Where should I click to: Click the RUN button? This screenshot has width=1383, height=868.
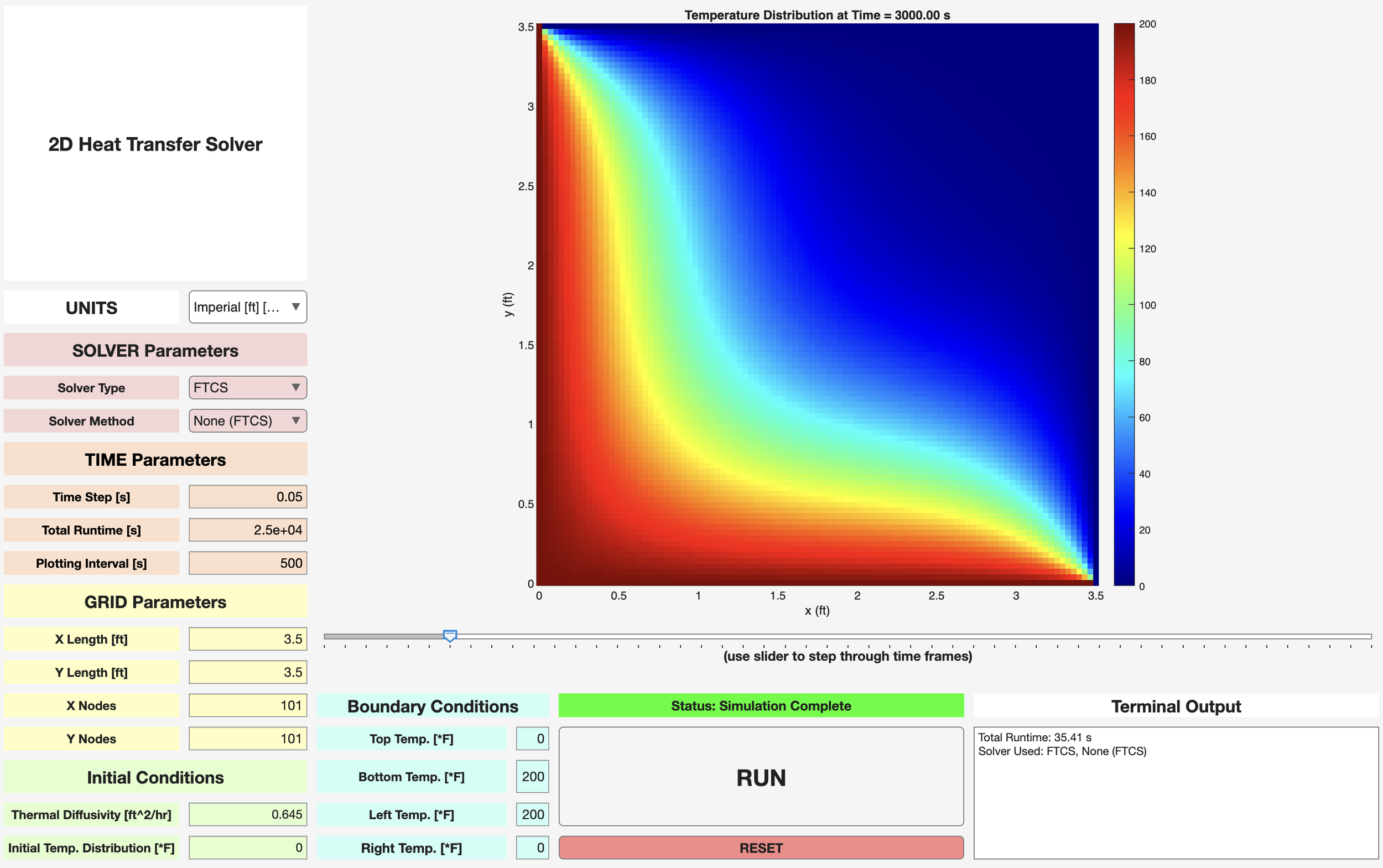761,777
